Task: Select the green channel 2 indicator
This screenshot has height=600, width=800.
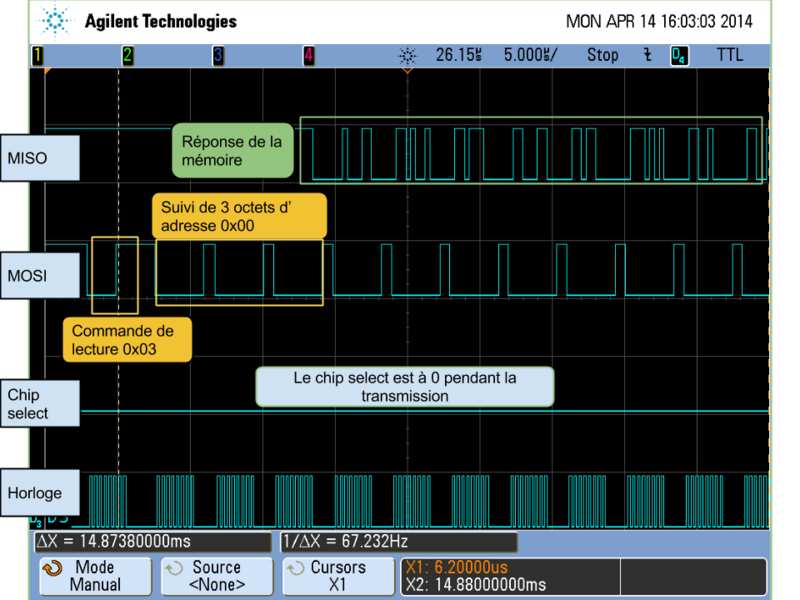Action: pos(128,56)
